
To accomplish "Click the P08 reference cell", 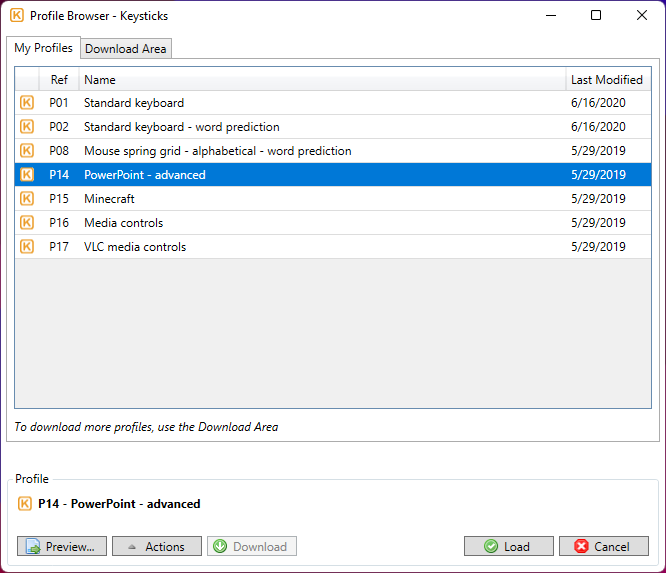I will tap(59, 151).
